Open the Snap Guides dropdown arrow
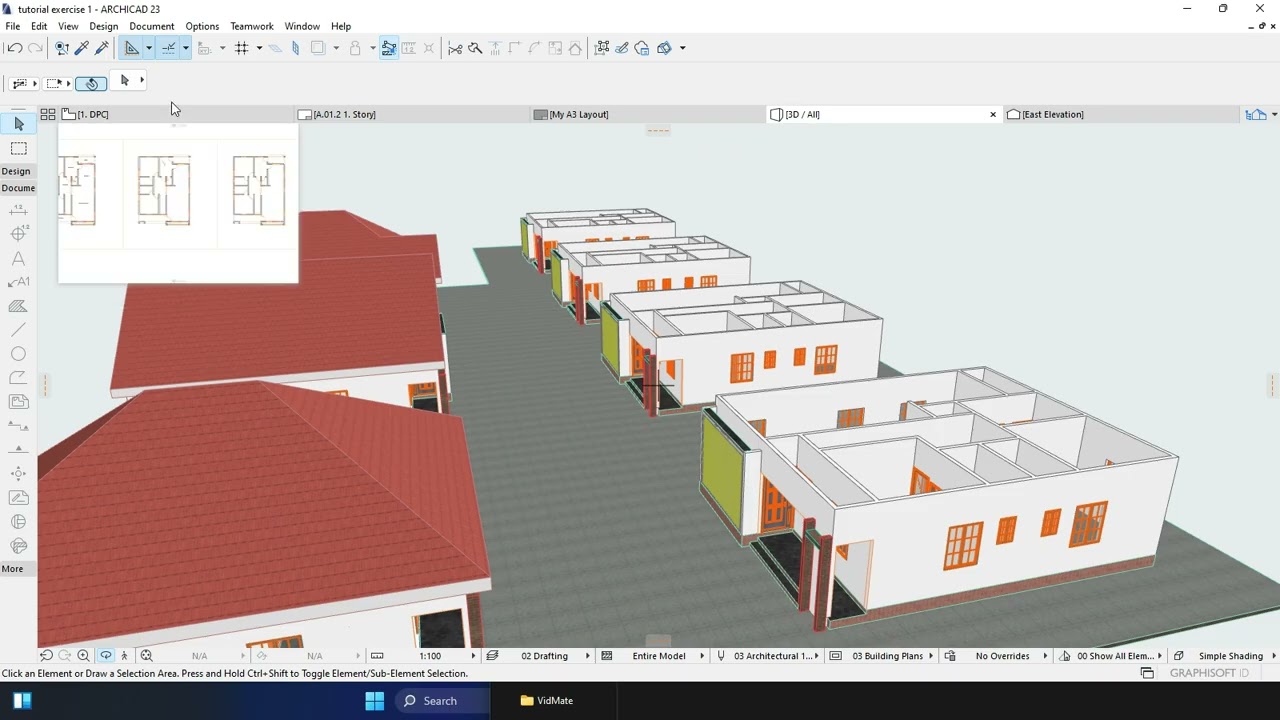The width and height of the screenshot is (1280, 720). coord(185,48)
